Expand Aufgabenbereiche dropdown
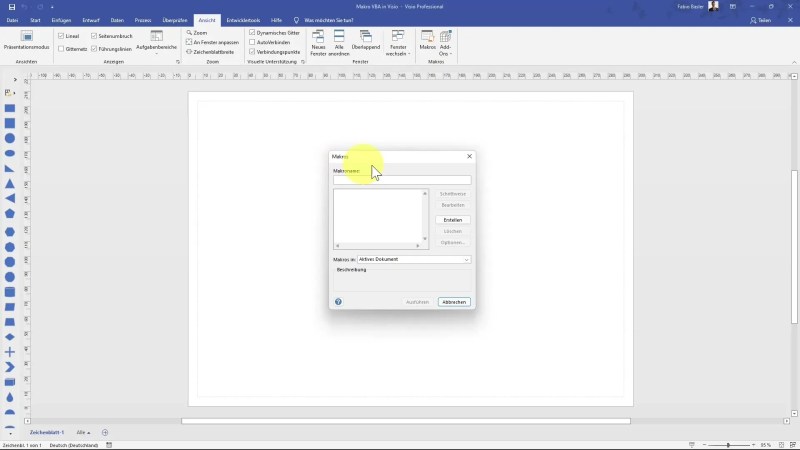 click(156, 43)
